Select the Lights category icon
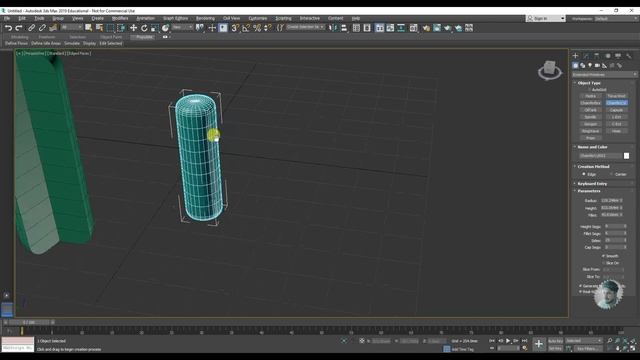This screenshot has width=640, height=360. 590,65
